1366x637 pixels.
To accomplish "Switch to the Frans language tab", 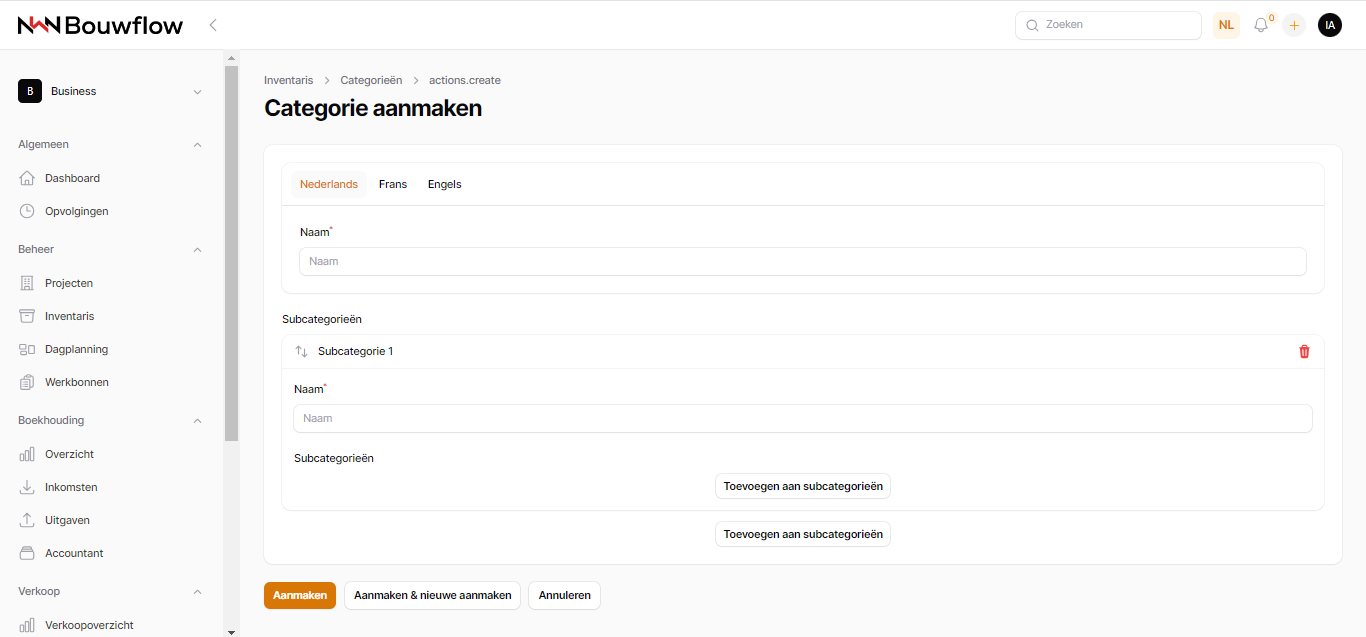I will click(x=392, y=184).
